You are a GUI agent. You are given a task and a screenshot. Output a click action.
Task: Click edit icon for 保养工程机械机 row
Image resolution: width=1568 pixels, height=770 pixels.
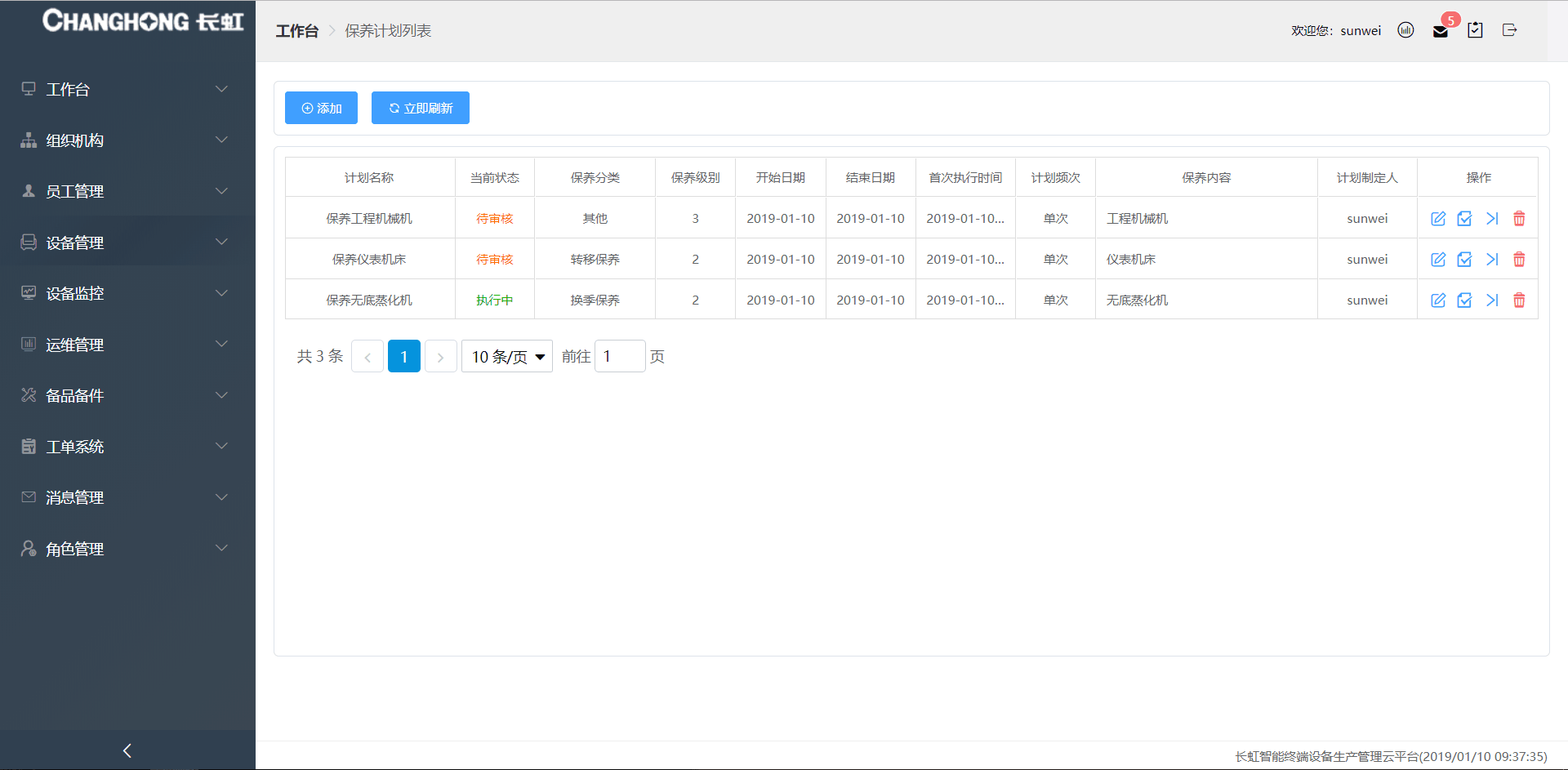pos(1438,219)
